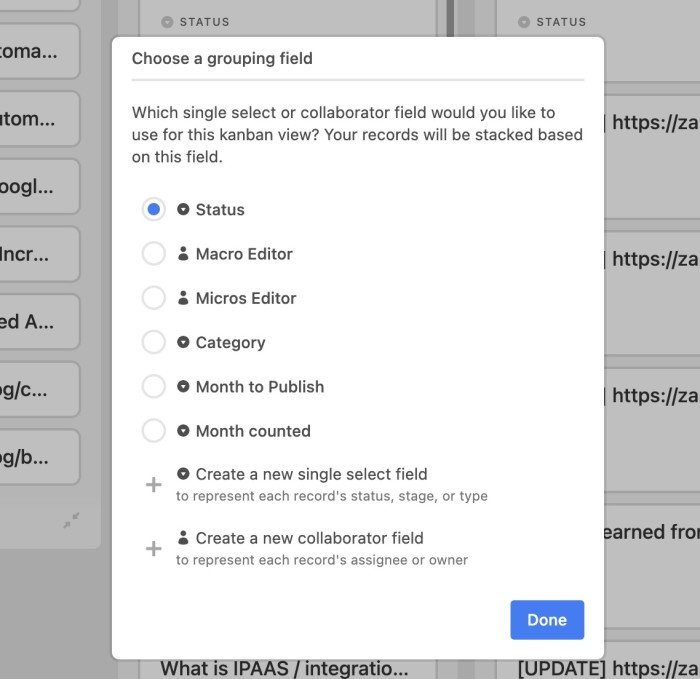Click single select icon beside Month counted
This screenshot has width=700, height=679.
pyautogui.click(x=183, y=430)
